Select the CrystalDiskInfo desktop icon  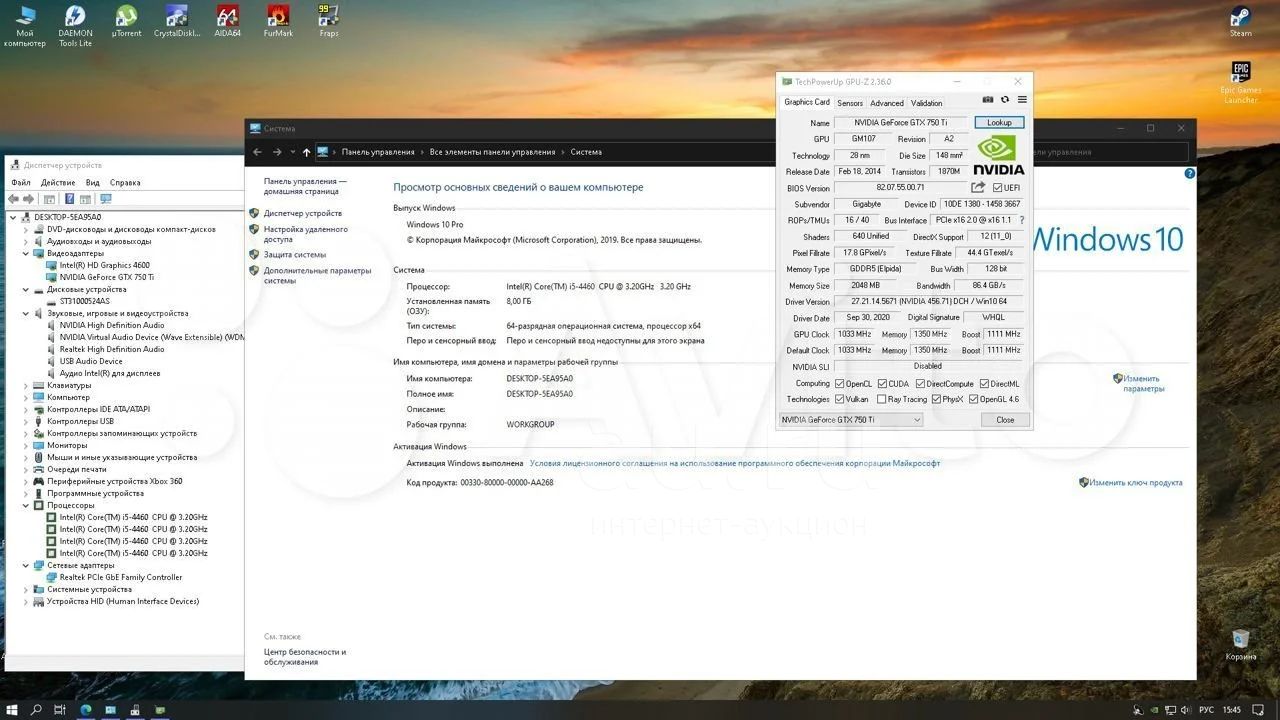(177, 21)
